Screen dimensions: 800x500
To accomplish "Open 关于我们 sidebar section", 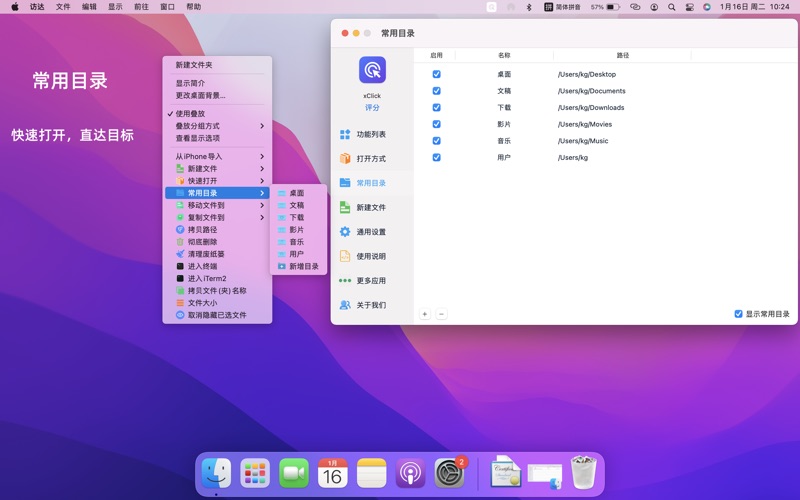I will (372, 305).
